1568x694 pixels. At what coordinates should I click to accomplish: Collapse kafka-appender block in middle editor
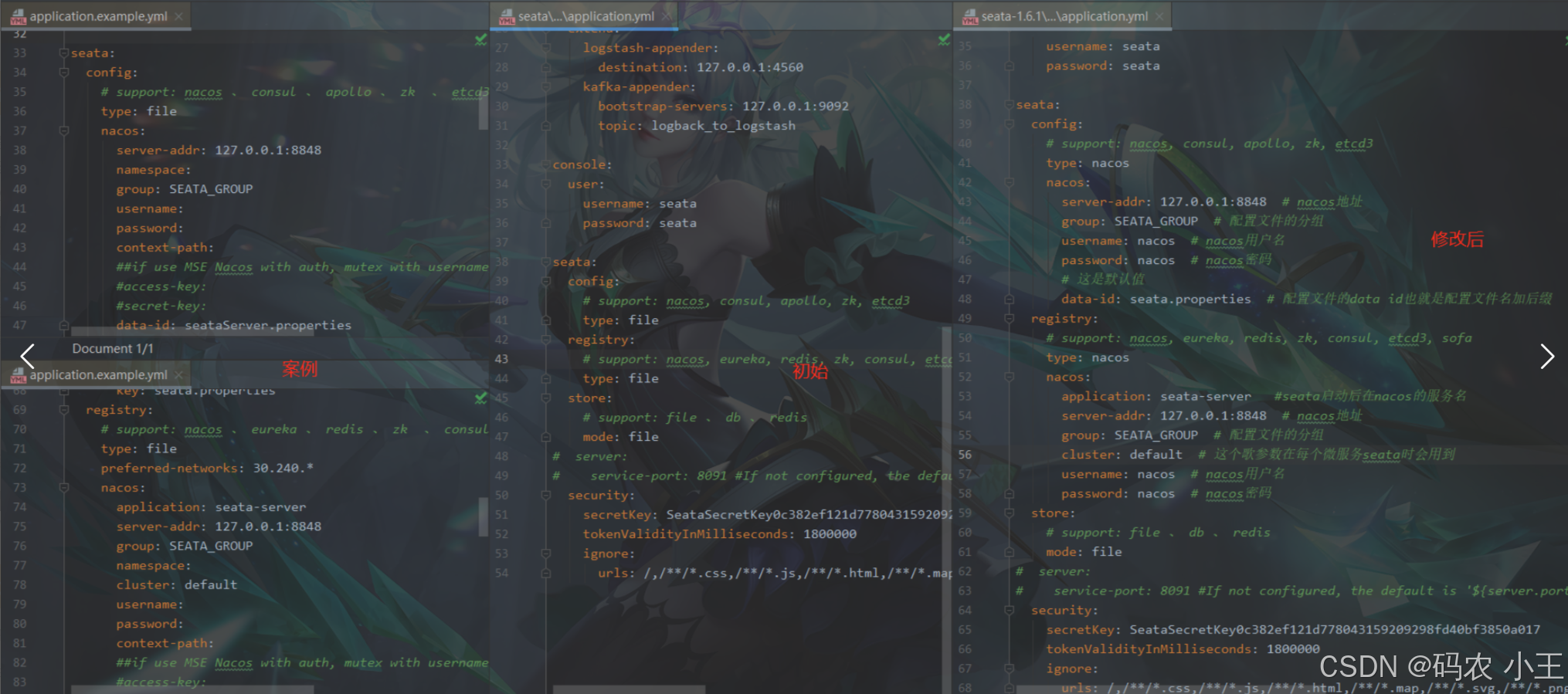pos(546,87)
